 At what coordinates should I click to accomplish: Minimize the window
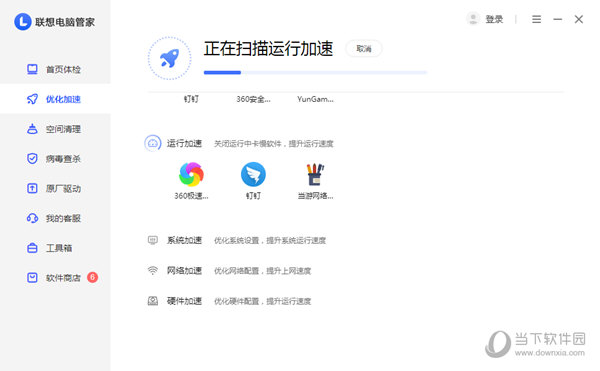pos(558,19)
